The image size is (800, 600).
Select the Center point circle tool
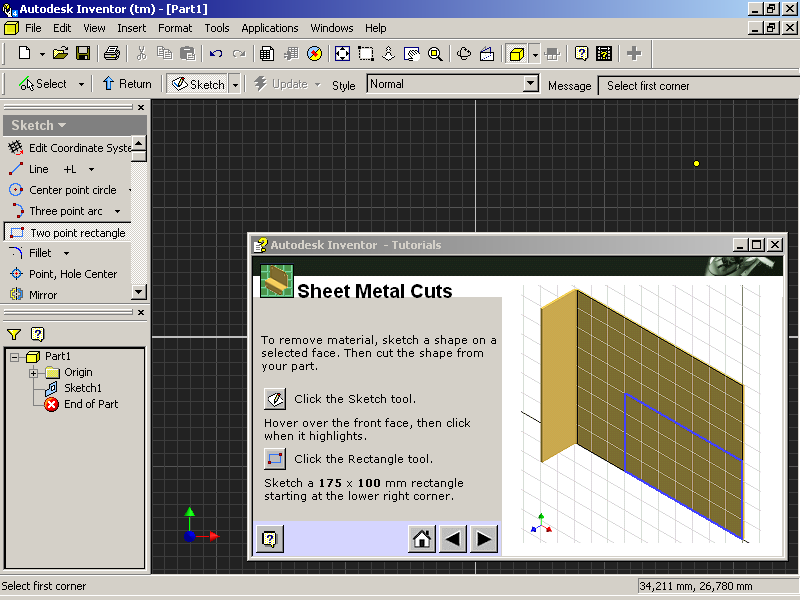coord(63,190)
